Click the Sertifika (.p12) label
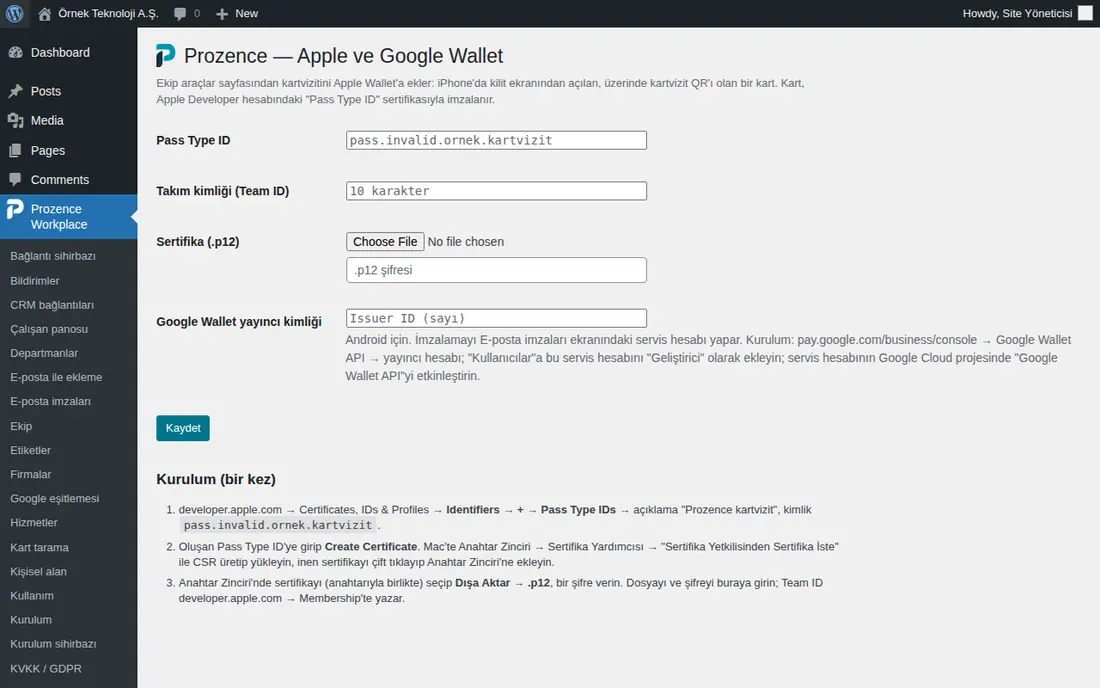 pyautogui.click(x=198, y=241)
